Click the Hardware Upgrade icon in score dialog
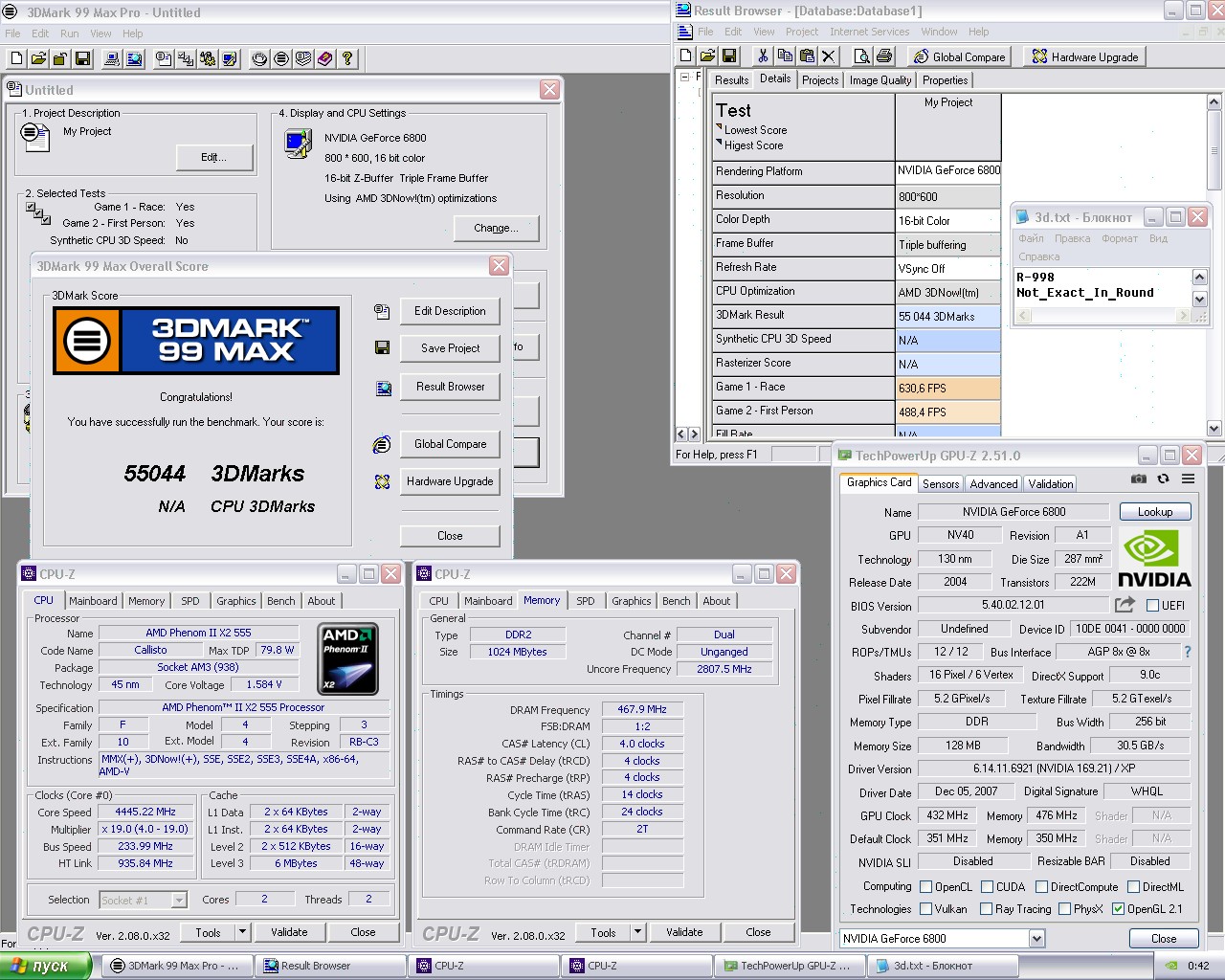 click(382, 481)
